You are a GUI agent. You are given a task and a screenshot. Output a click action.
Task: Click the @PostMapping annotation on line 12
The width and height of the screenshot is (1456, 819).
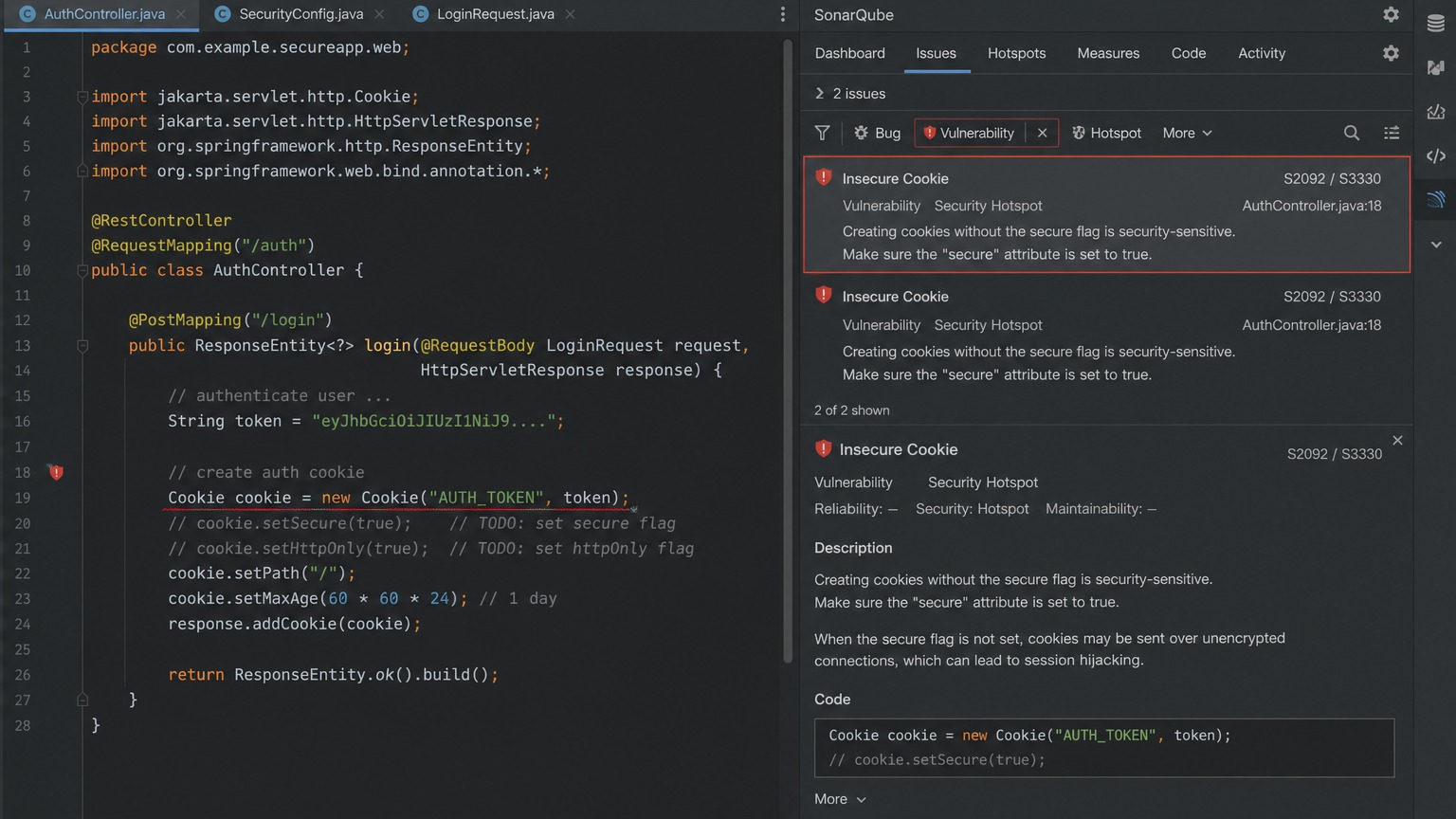[230, 320]
